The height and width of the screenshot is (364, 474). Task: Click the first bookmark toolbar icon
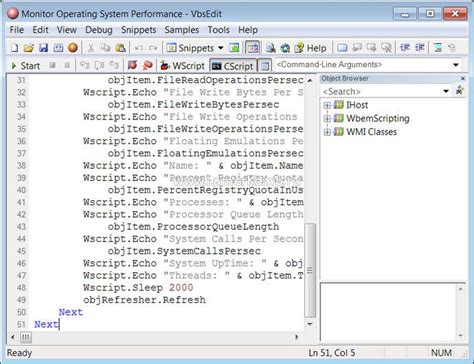(x=342, y=48)
